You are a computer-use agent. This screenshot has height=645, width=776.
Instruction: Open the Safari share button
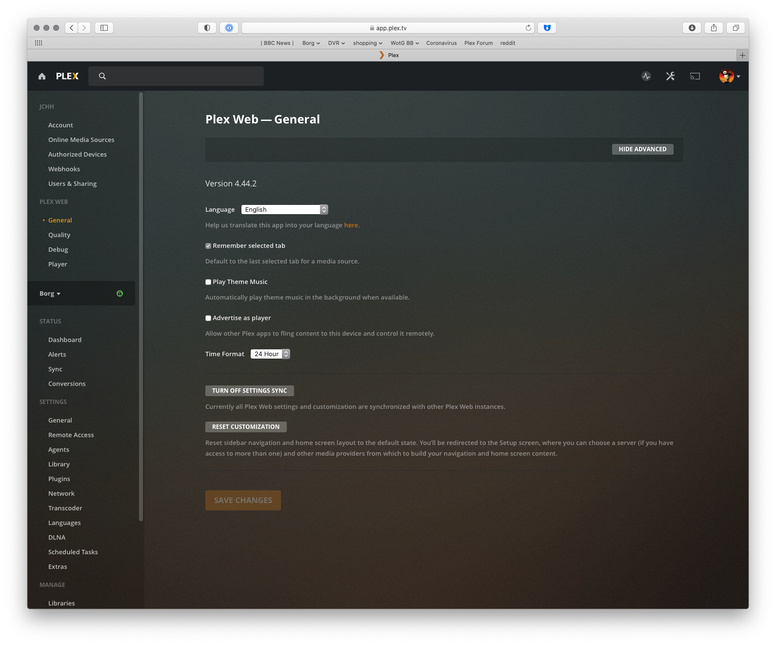tap(714, 28)
